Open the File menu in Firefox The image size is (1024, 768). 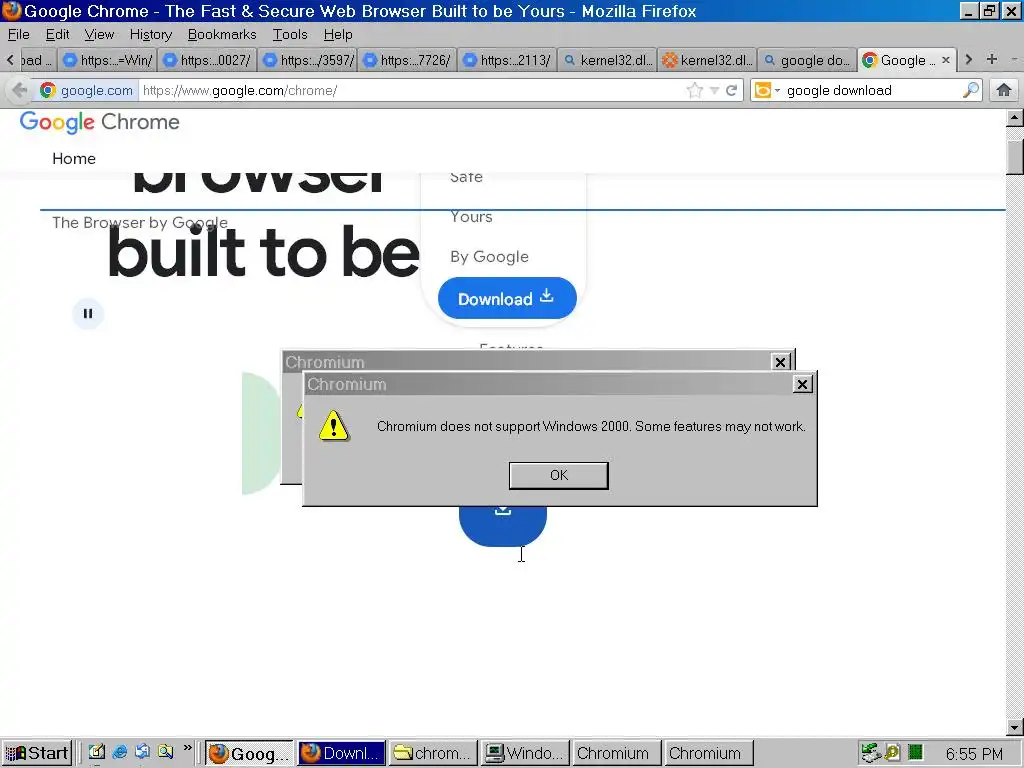(18, 34)
